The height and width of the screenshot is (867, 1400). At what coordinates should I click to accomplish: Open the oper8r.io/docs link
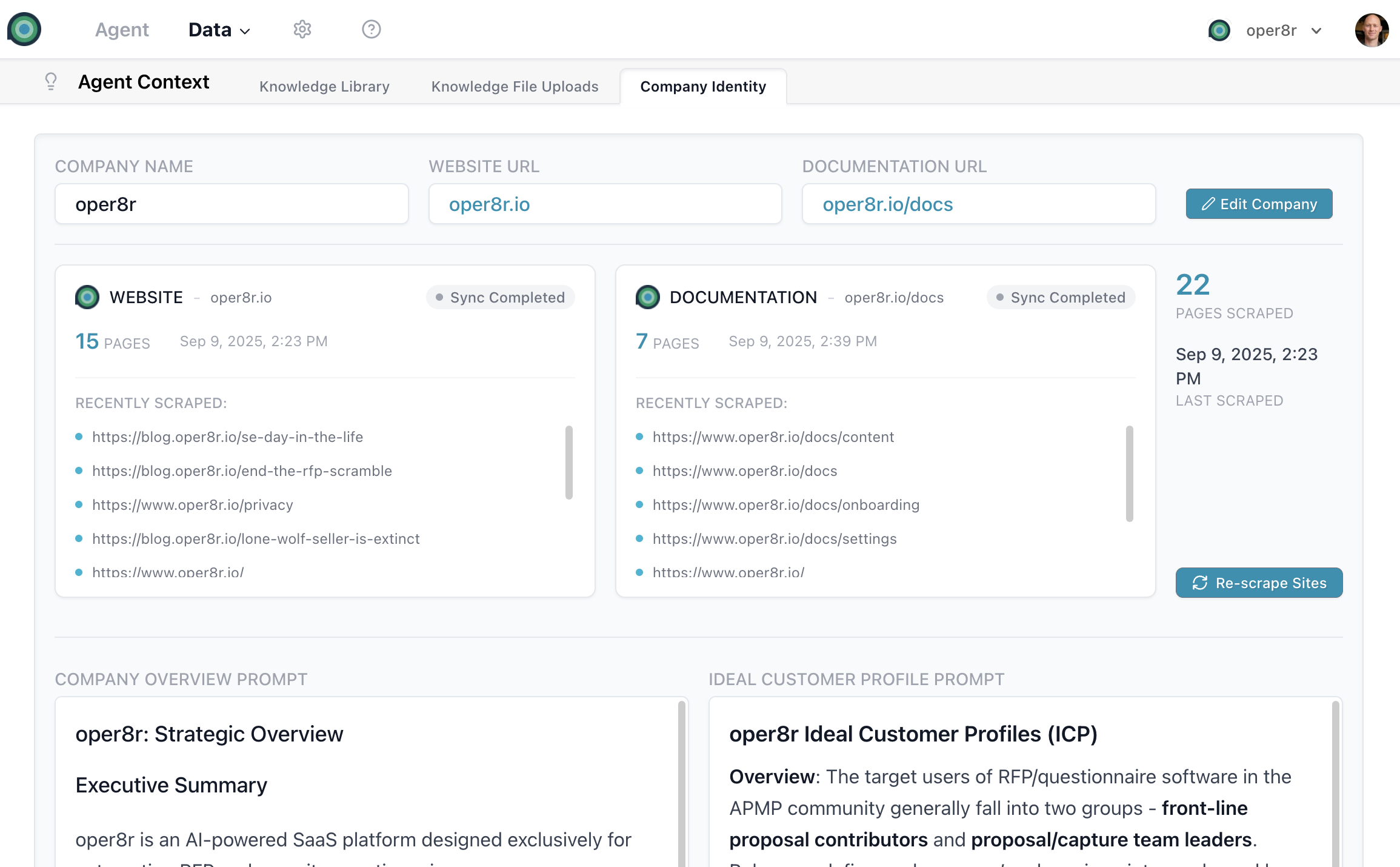click(x=888, y=204)
